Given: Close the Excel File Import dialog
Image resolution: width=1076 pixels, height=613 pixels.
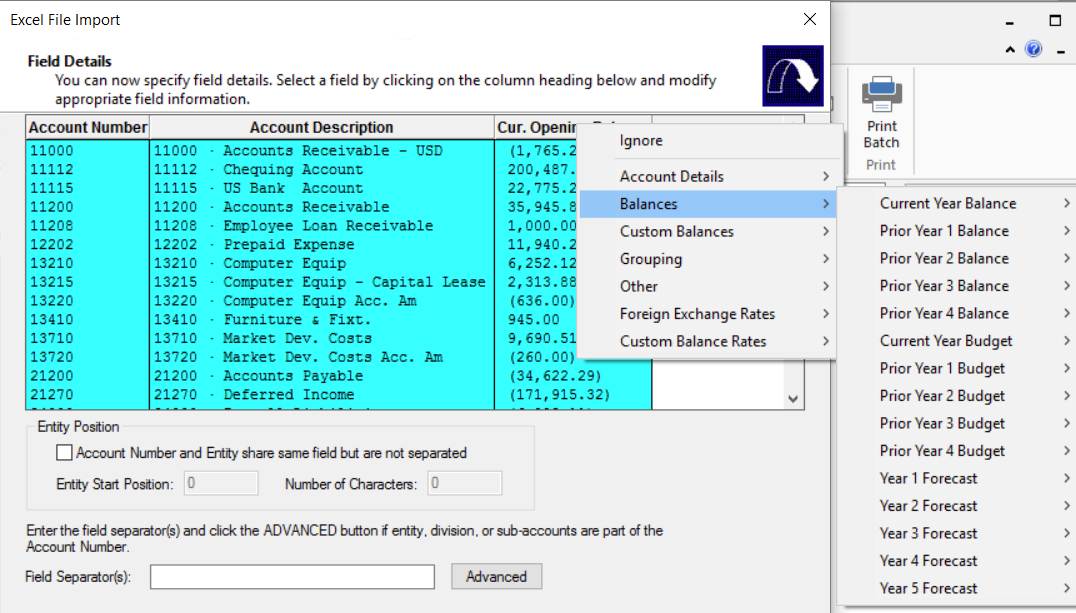Looking at the screenshot, I should [809, 19].
